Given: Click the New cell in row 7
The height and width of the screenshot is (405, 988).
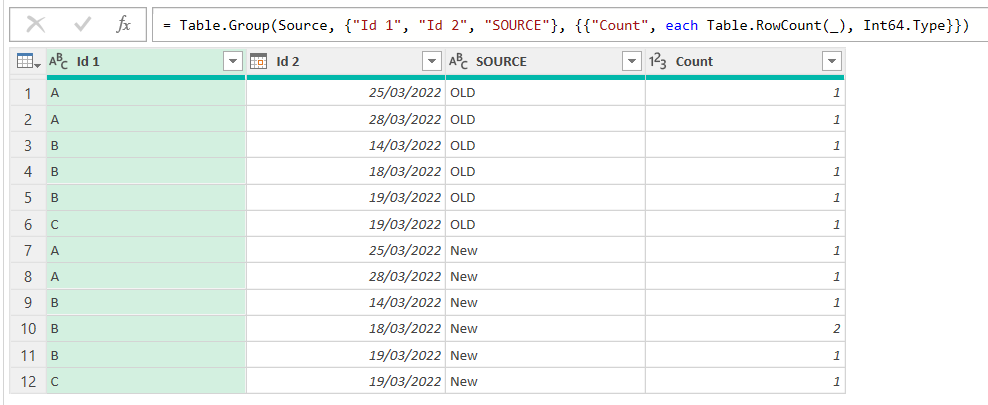Looking at the screenshot, I should [544, 250].
